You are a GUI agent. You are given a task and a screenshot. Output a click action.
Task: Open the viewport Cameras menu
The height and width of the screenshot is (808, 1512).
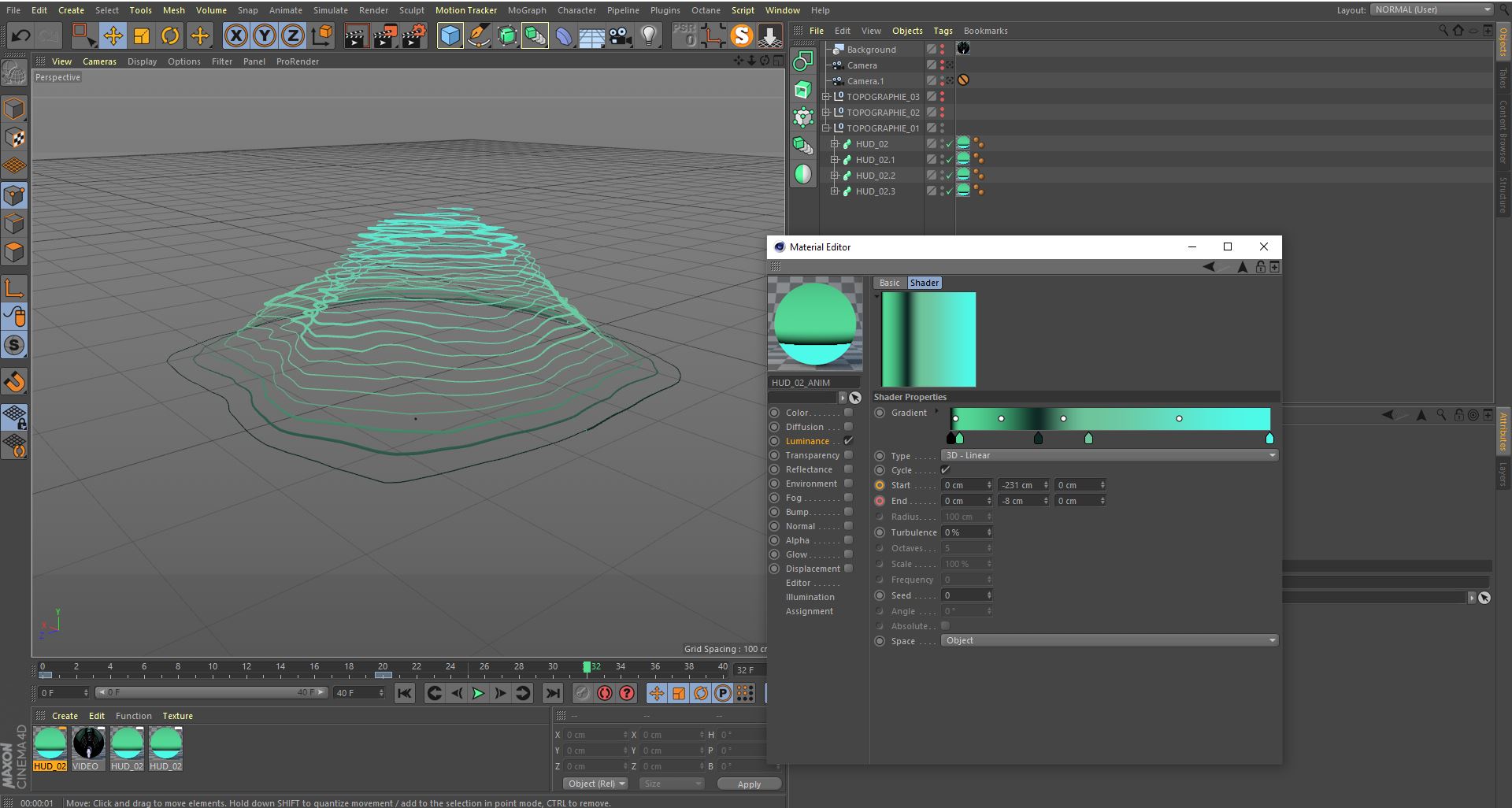tap(99, 61)
